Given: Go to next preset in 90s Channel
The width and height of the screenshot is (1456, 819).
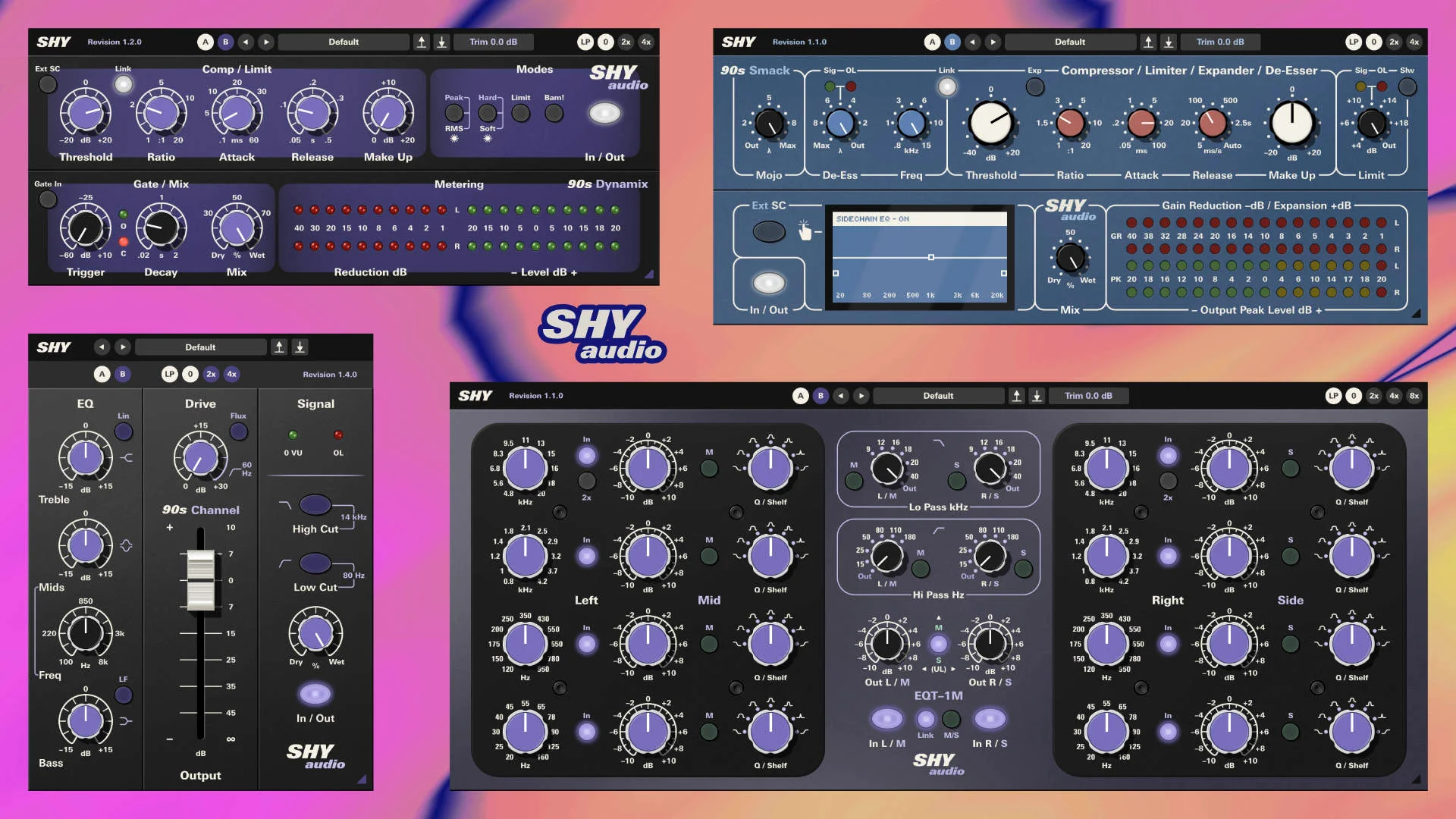Looking at the screenshot, I should click(x=123, y=347).
